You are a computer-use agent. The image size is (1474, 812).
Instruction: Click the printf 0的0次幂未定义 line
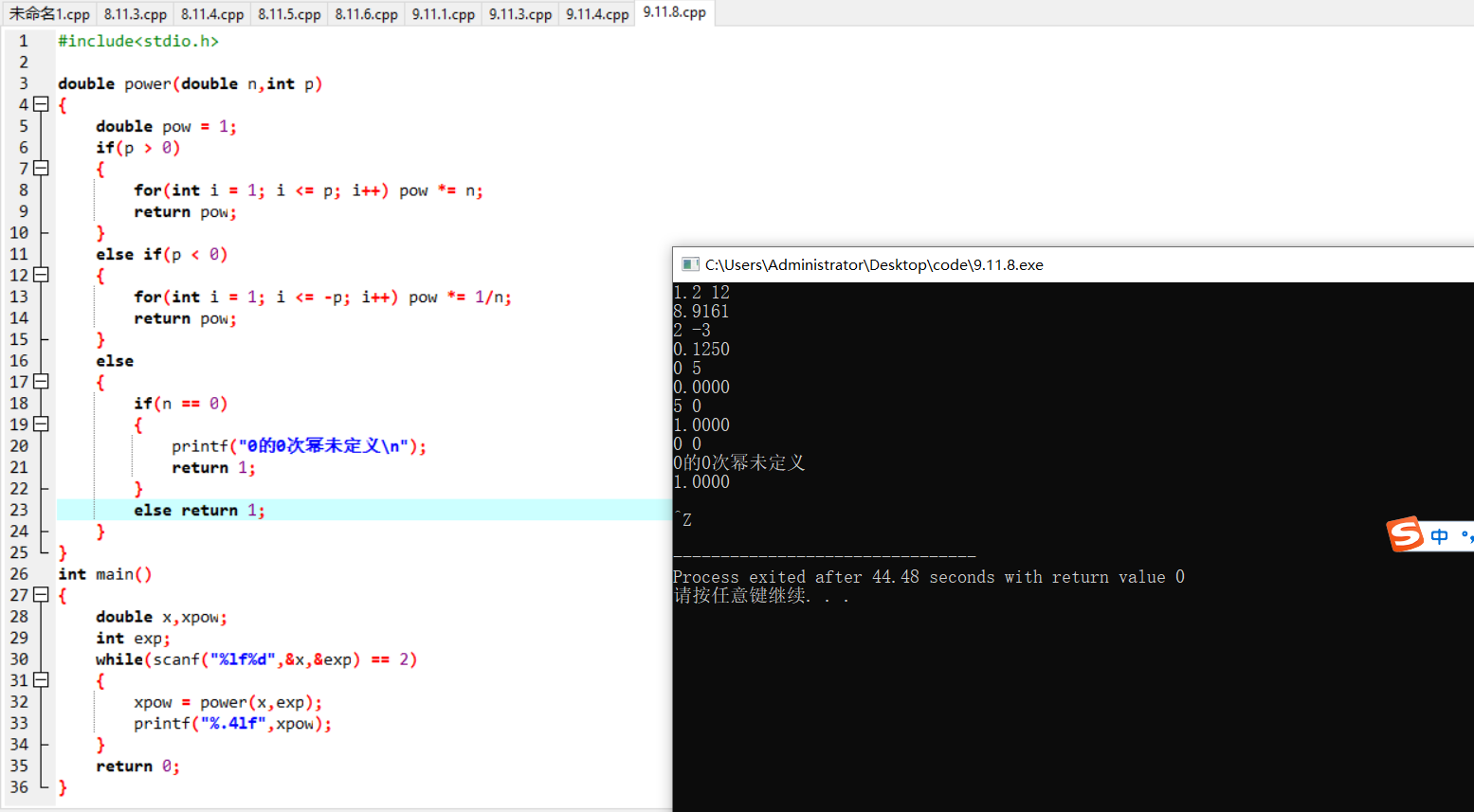[299, 446]
